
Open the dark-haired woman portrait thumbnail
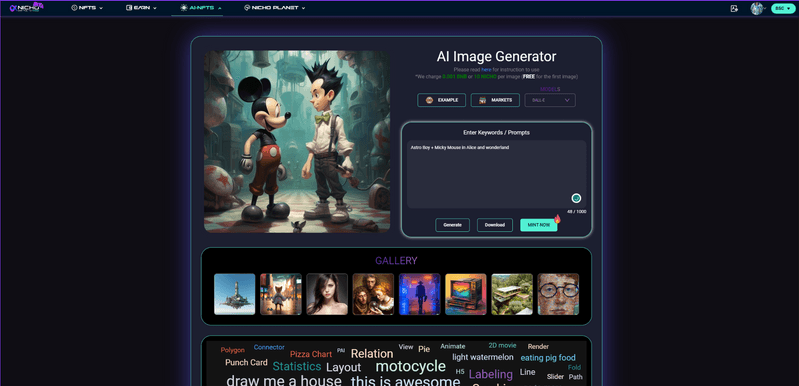327,294
